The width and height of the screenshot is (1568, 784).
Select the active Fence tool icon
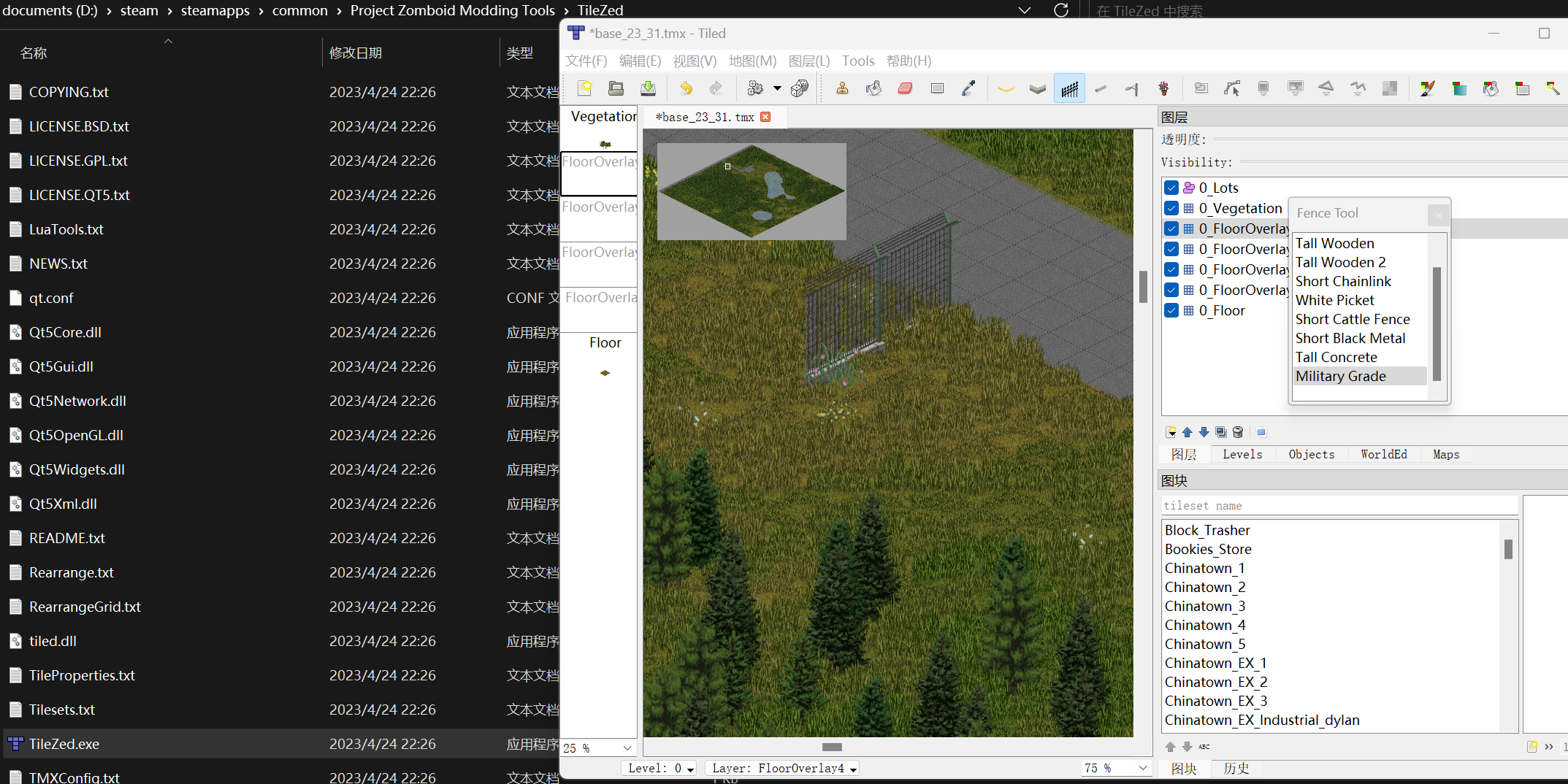point(1069,88)
